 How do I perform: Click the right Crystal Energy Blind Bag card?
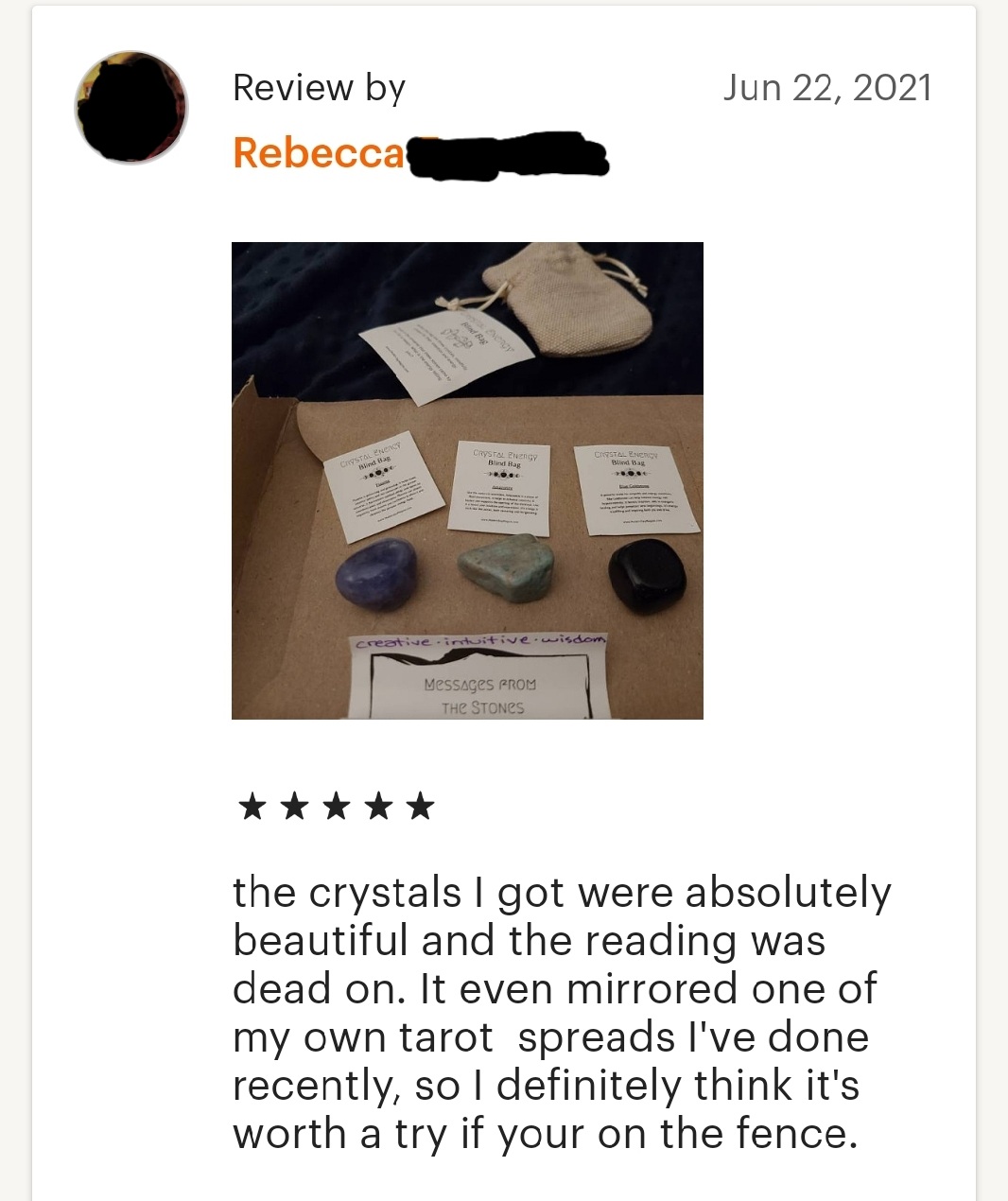(x=636, y=487)
